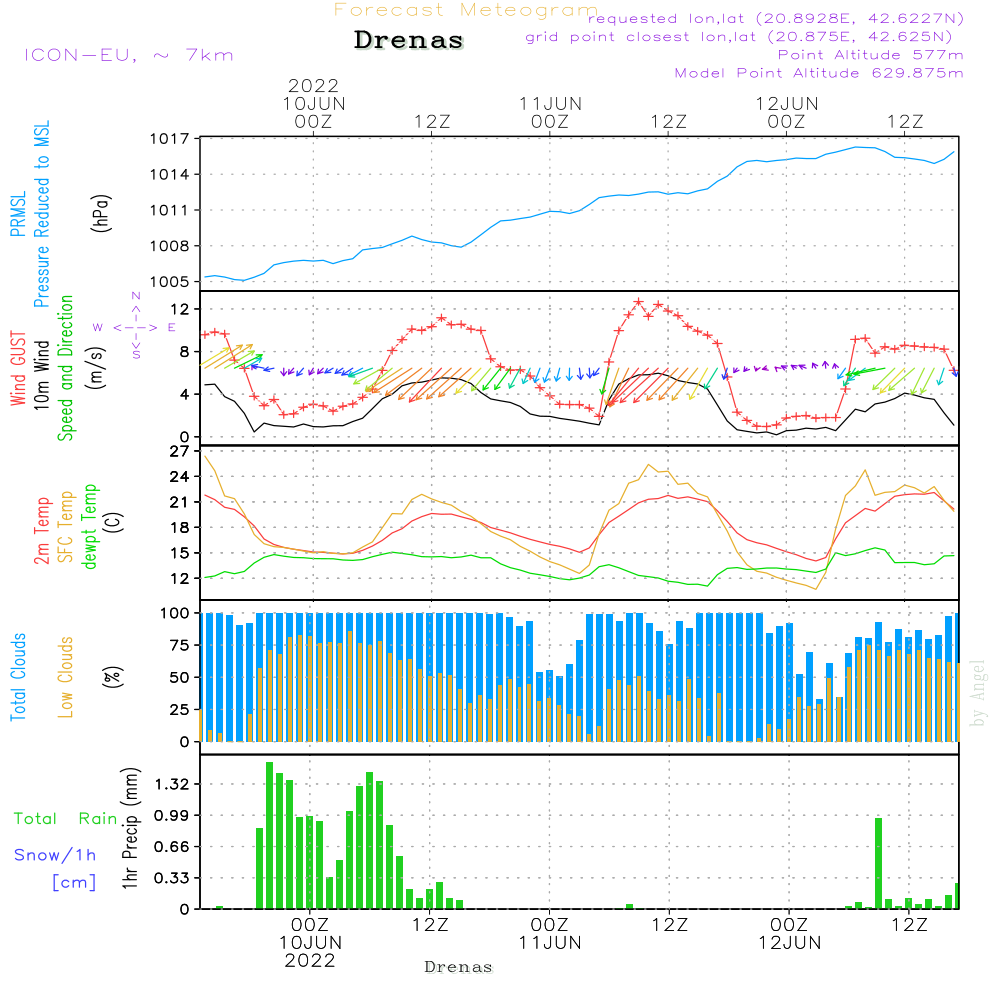Select the 'Point Altitude 577m' text
This screenshot has width=1000, height=1000.
point(871,55)
